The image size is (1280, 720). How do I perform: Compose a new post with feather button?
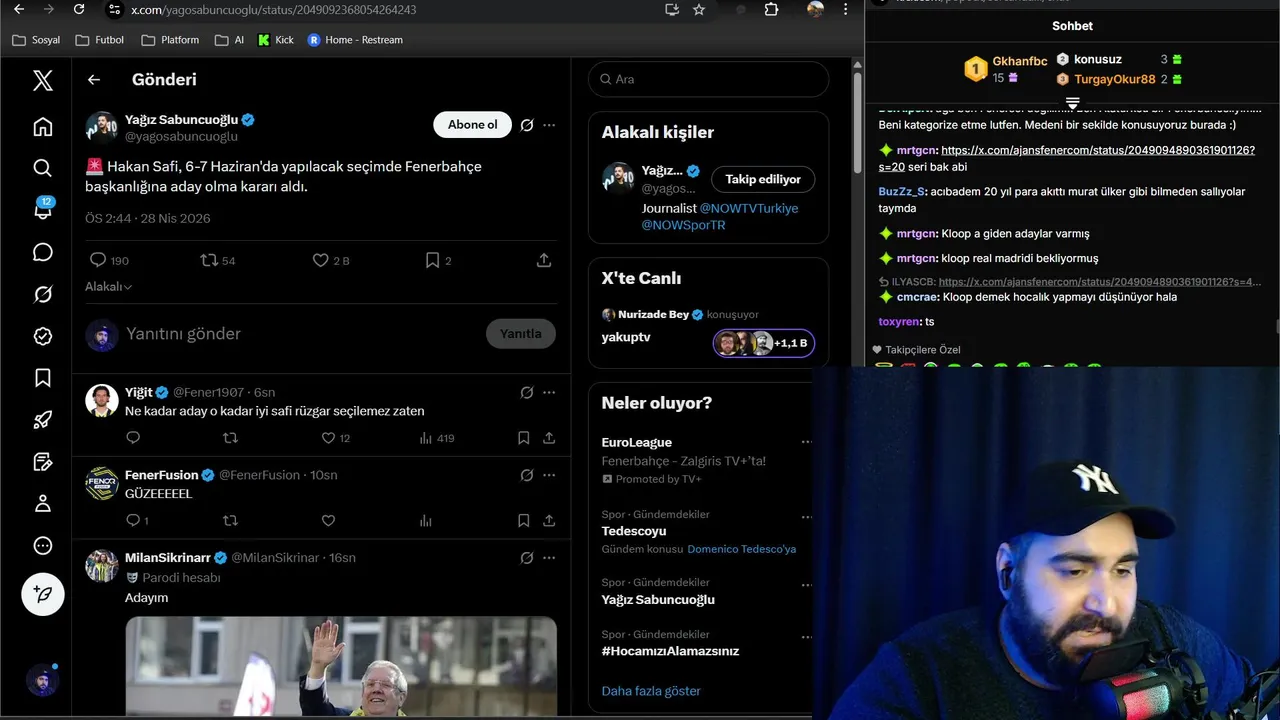(42, 594)
